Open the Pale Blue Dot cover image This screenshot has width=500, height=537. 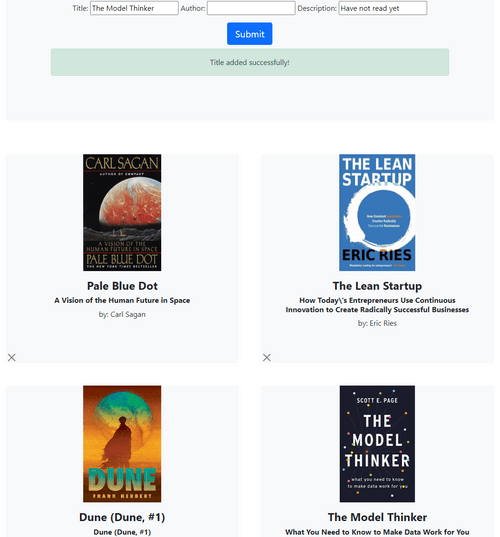click(x=122, y=213)
